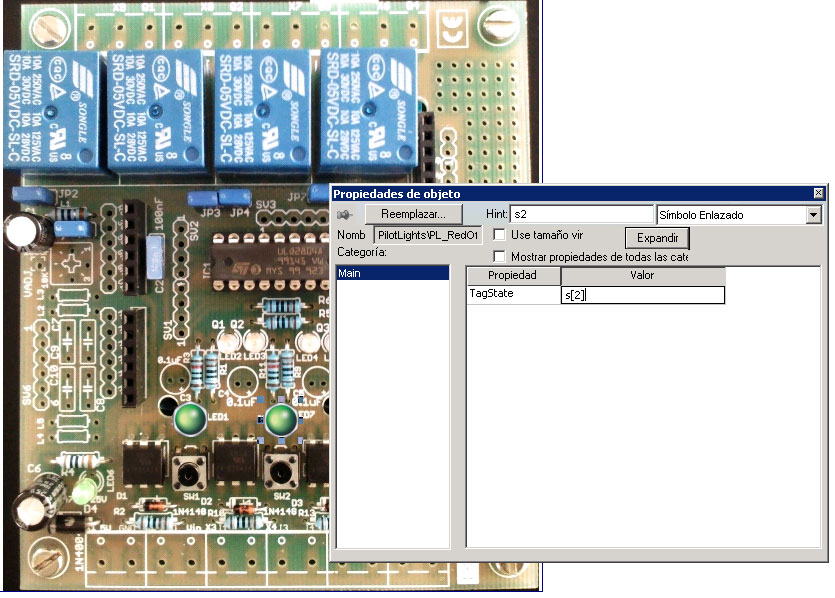This screenshot has width=835, height=598.
Task: Click the Expandir button
Action: pyautogui.click(x=657, y=238)
